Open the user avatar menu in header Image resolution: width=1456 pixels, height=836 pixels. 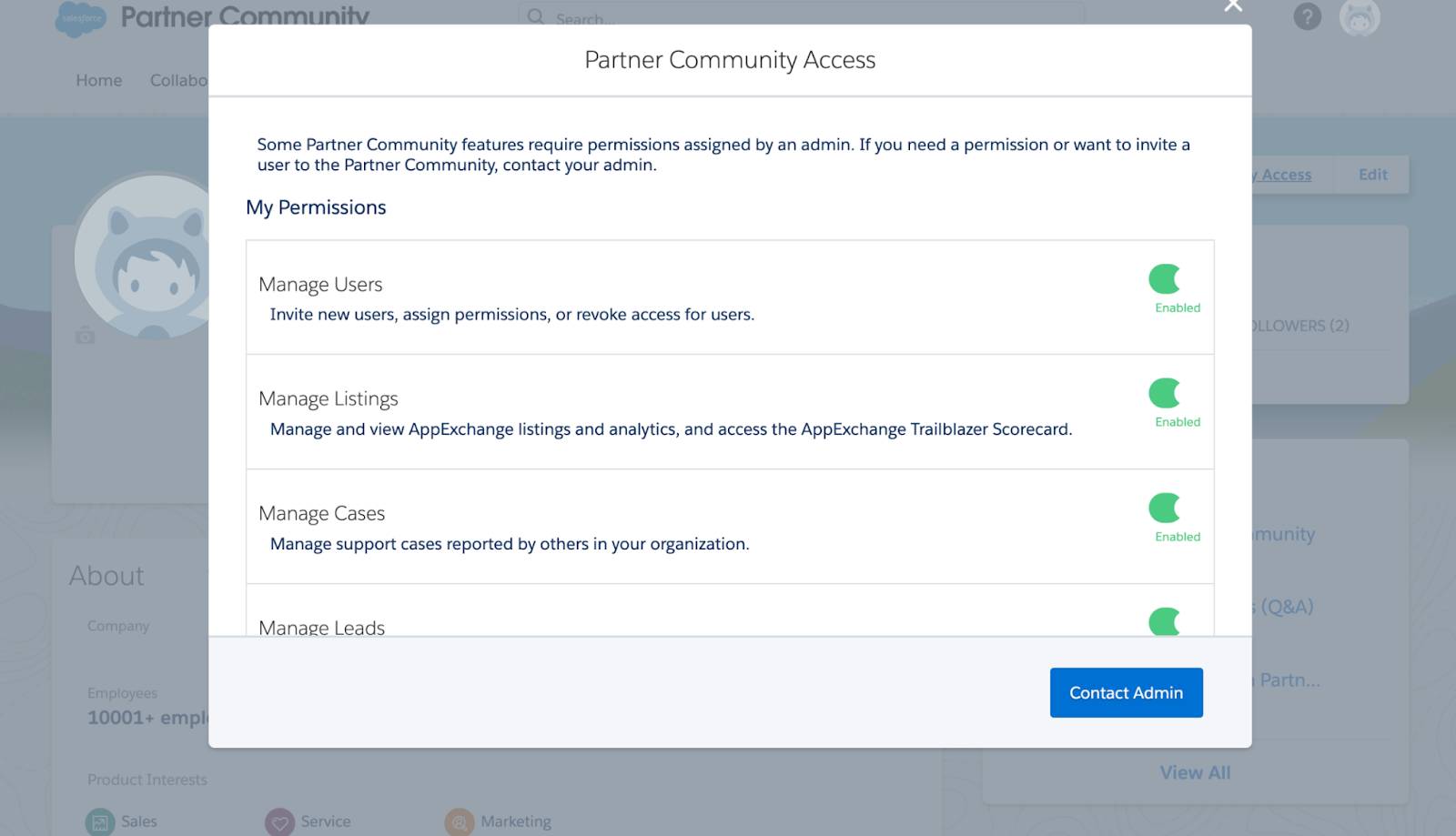click(1360, 17)
